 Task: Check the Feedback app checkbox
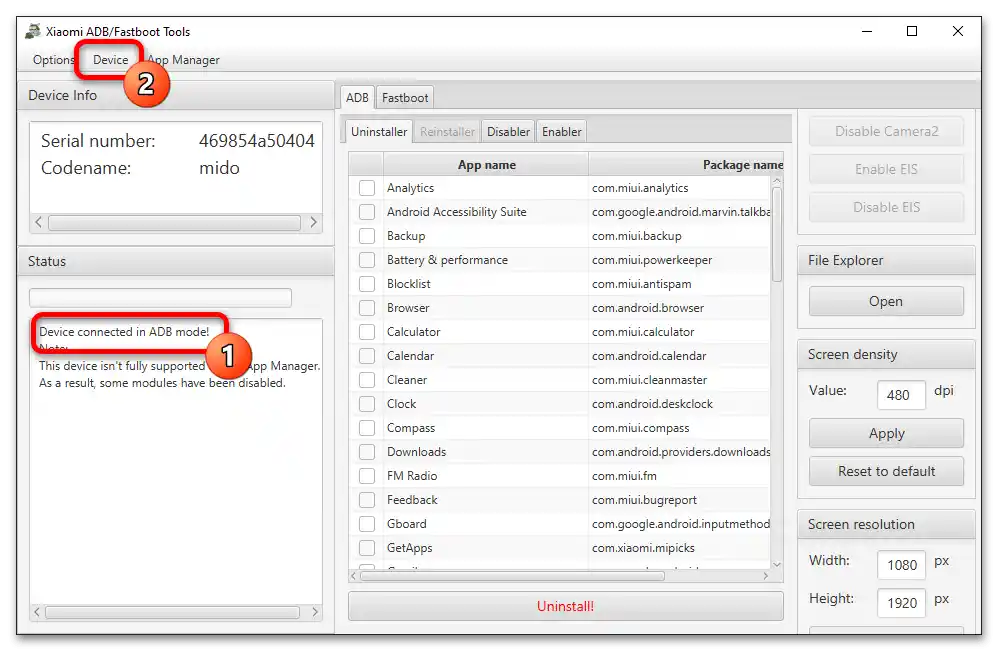367,500
